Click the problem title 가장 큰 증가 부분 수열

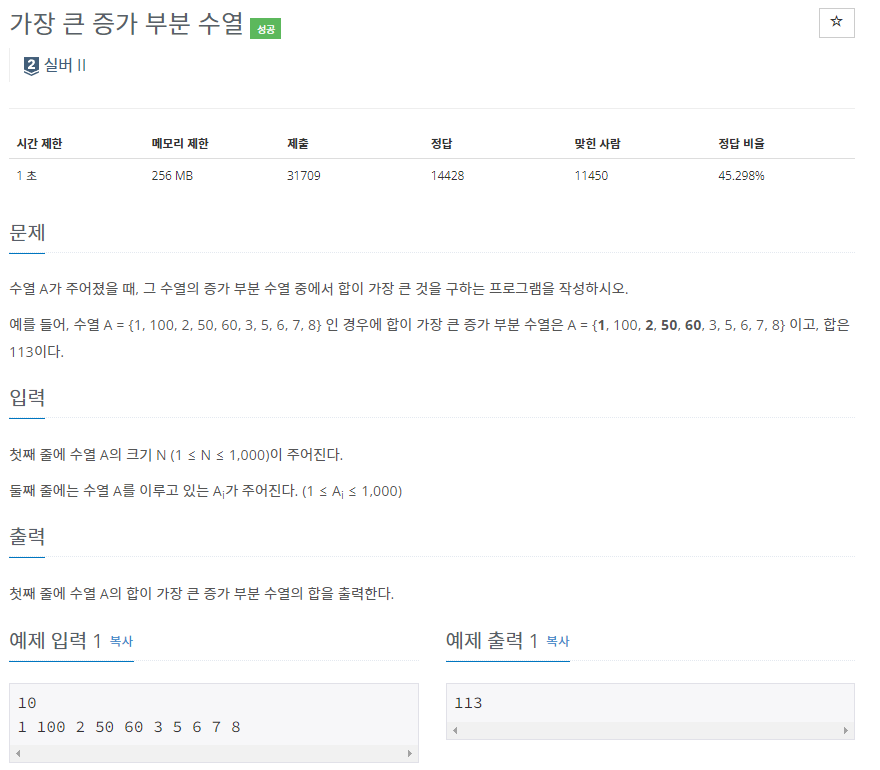tap(126, 24)
